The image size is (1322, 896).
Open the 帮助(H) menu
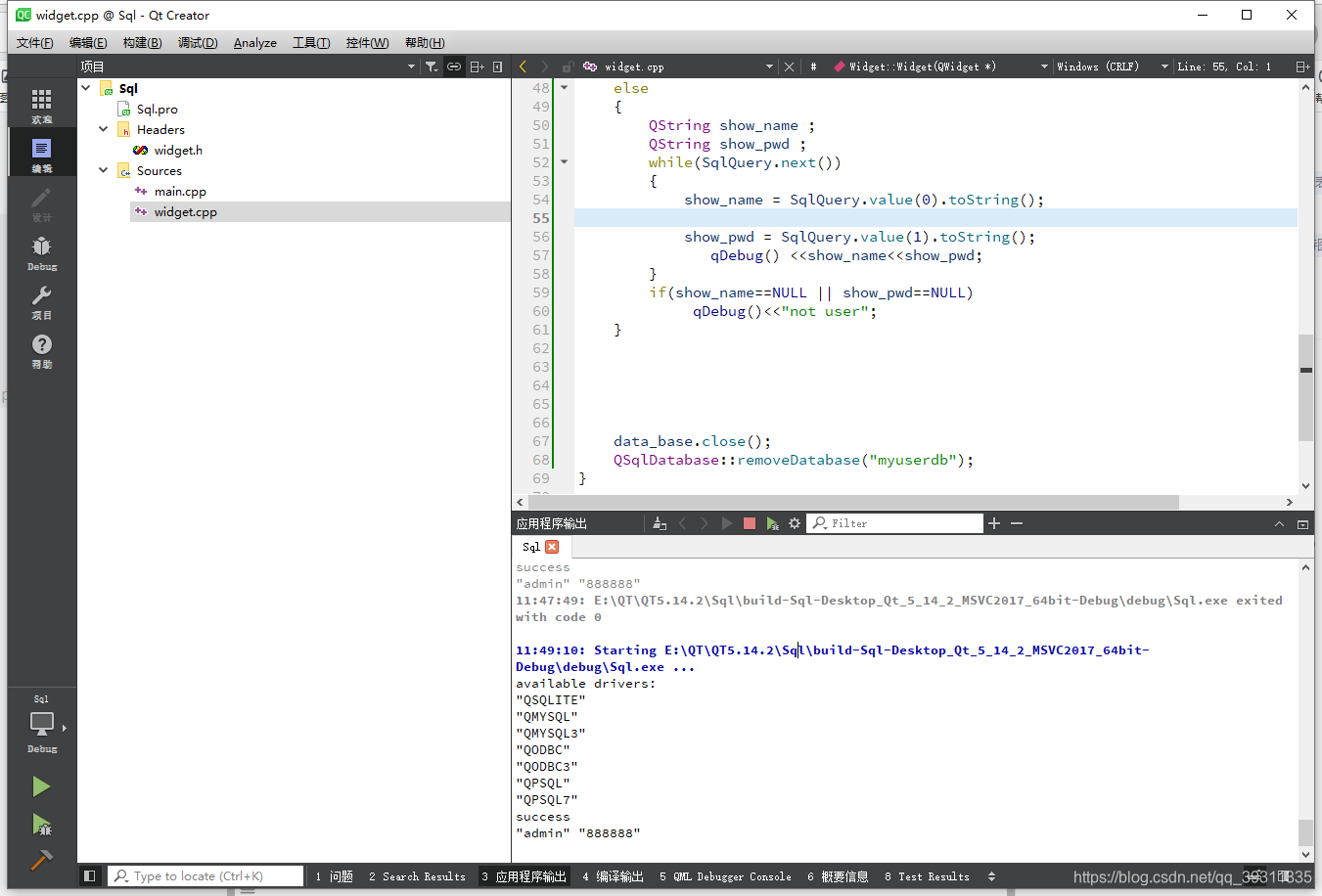(x=425, y=43)
